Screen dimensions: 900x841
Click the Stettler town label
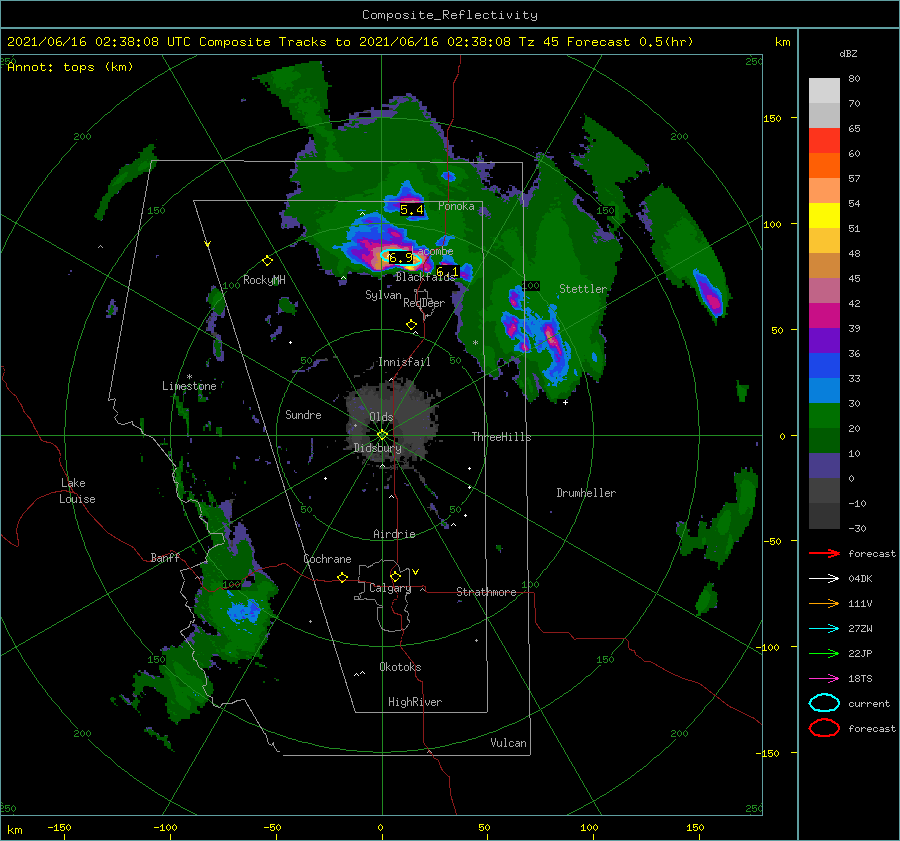click(583, 289)
